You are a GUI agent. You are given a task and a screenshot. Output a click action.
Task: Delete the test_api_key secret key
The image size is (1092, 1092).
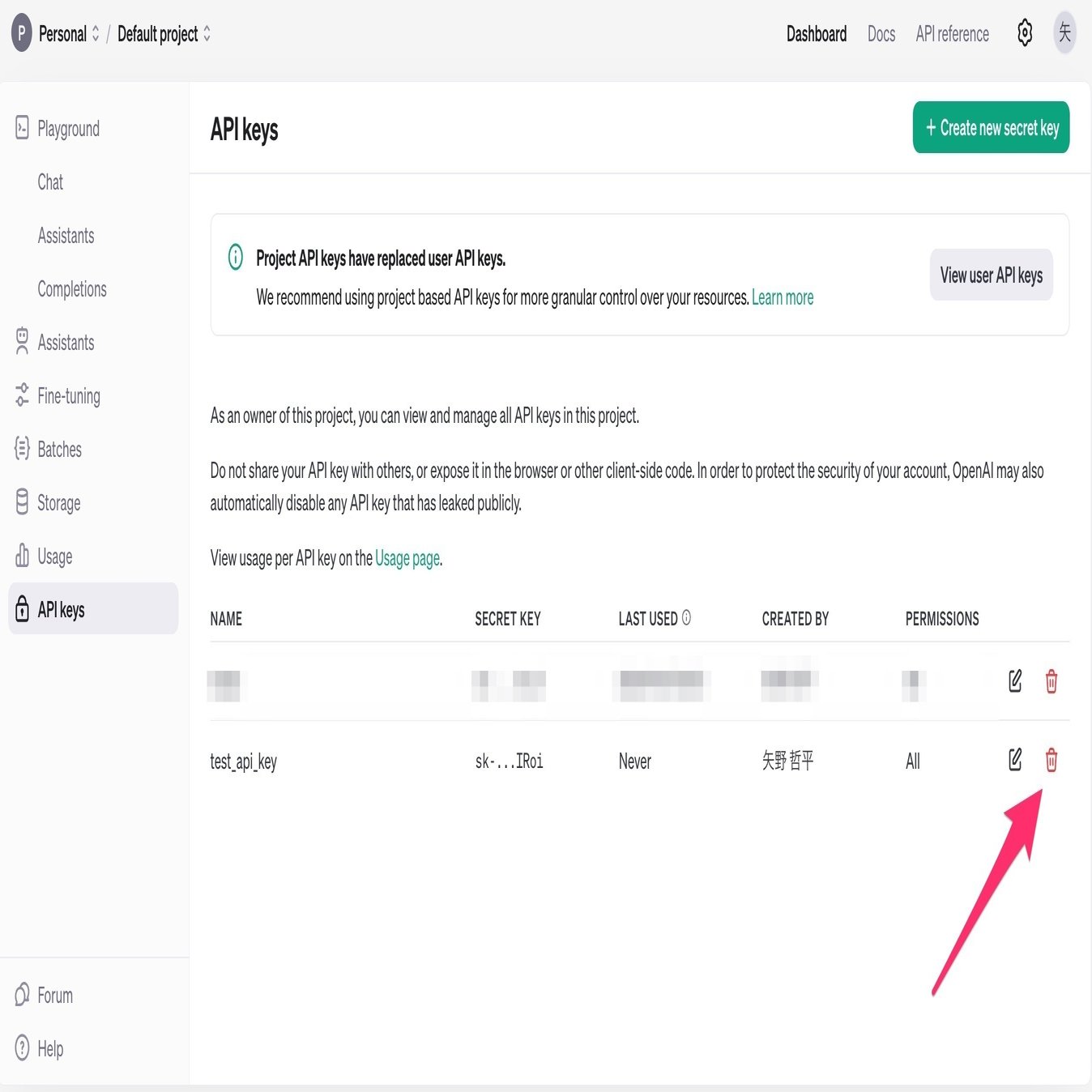click(1051, 760)
